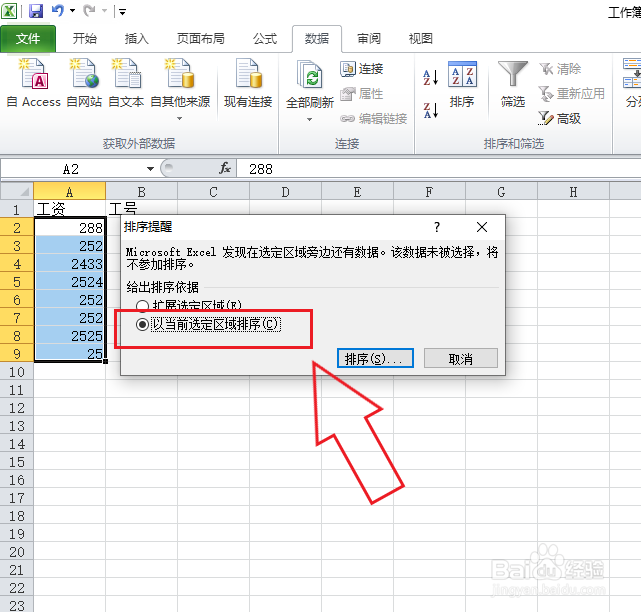This screenshot has height=612, width=641.
Task: Click cell A8 with value 2525
Action: click(69, 336)
